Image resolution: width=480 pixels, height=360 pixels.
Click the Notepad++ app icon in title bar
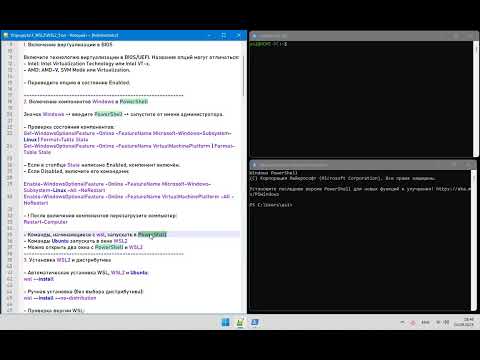(6, 35)
